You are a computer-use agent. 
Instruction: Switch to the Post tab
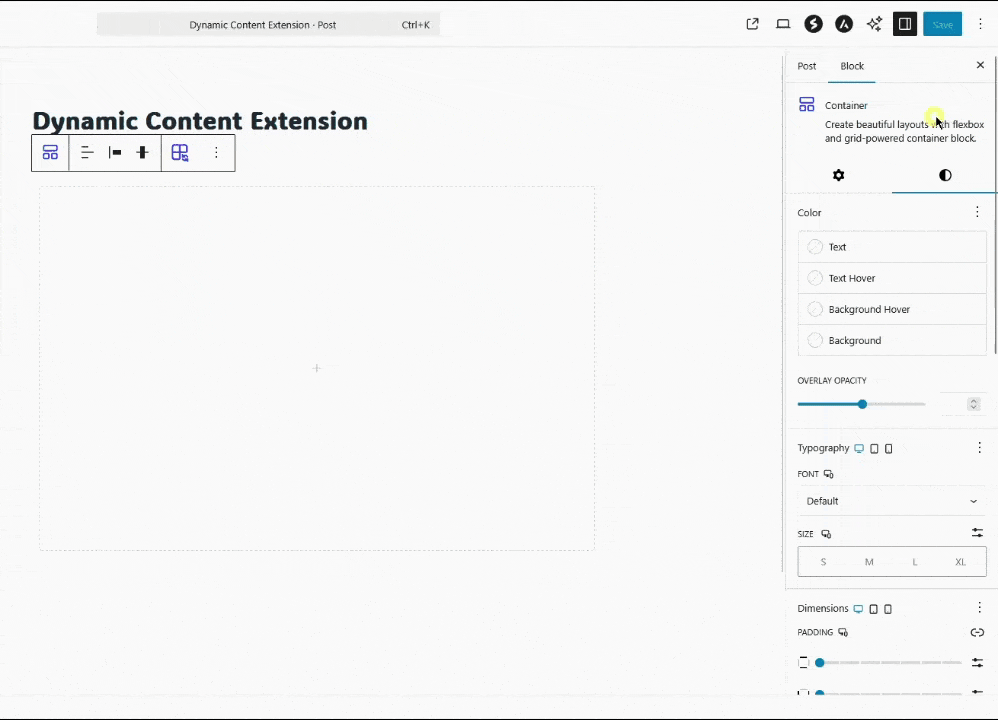click(x=807, y=66)
